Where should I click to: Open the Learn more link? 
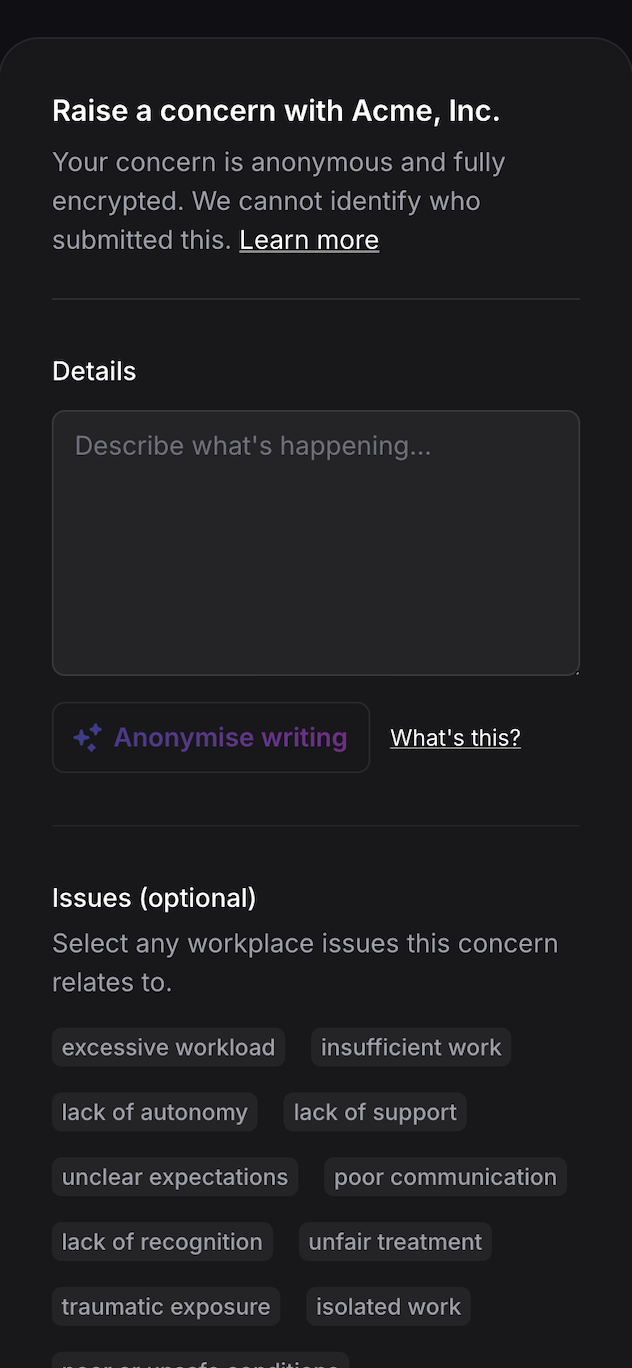click(309, 240)
